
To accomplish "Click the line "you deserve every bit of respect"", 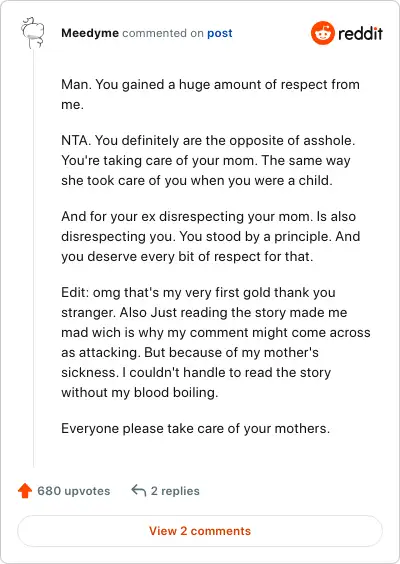I will tap(187, 257).
